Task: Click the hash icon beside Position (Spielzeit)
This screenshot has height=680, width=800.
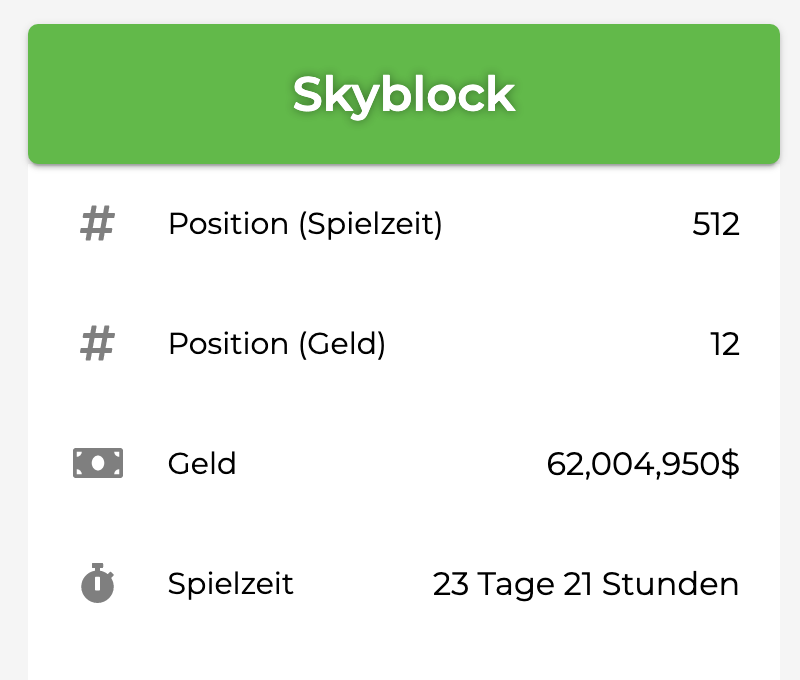Action: click(x=97, y=223)
